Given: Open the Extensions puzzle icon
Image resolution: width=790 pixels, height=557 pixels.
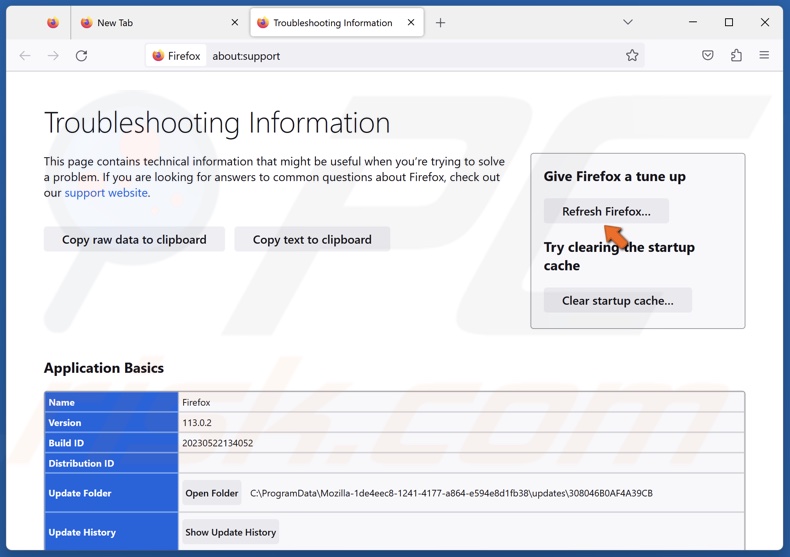Looking at the screenshot, I should coord(736,55).
